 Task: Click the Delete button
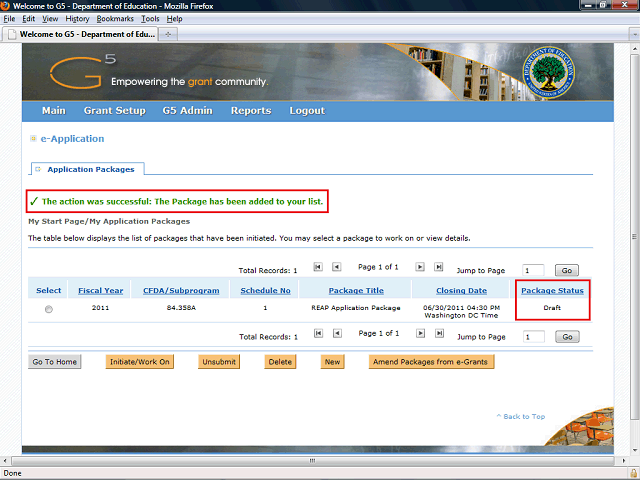280,362
